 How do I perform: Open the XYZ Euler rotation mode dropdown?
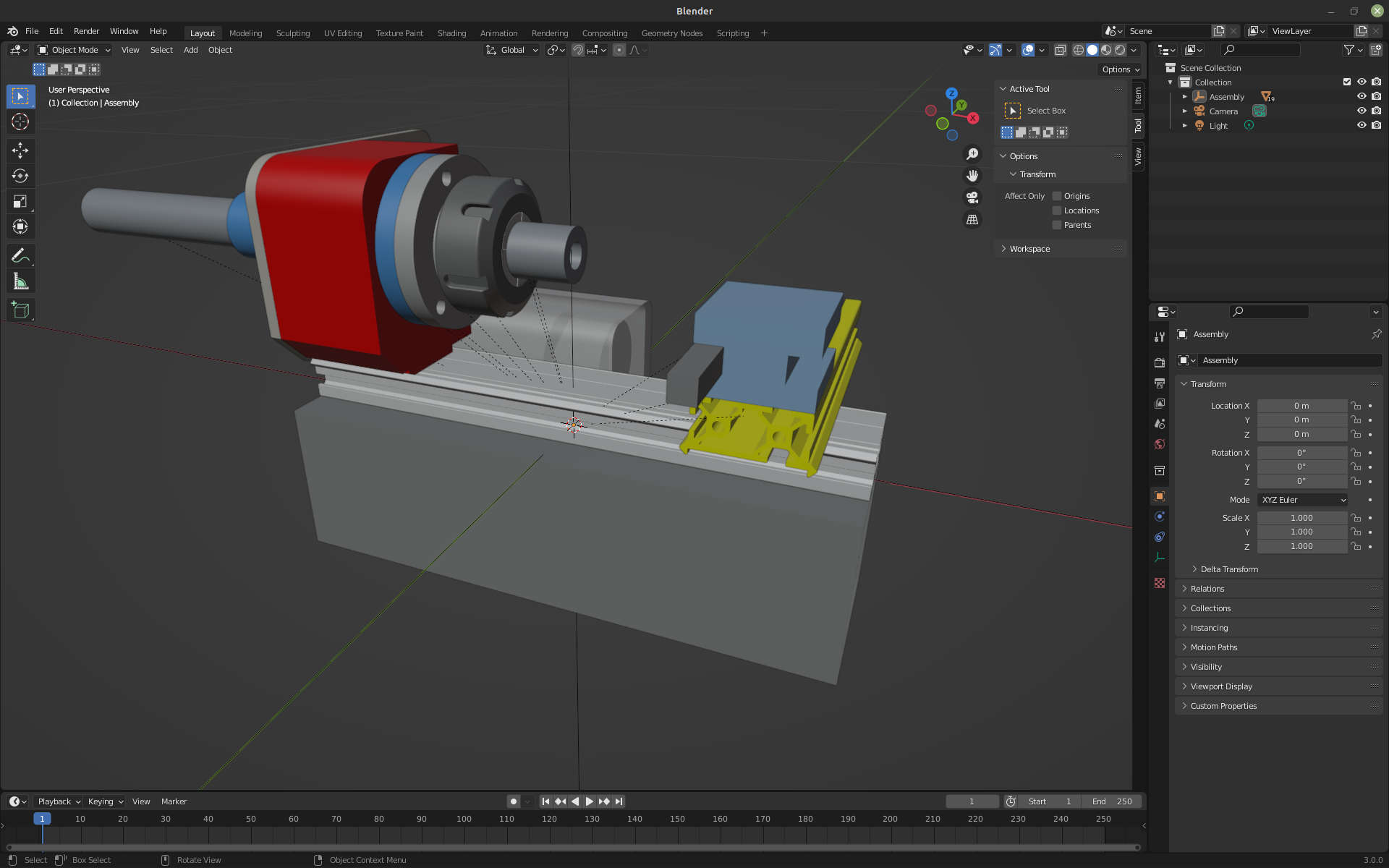1302,500
